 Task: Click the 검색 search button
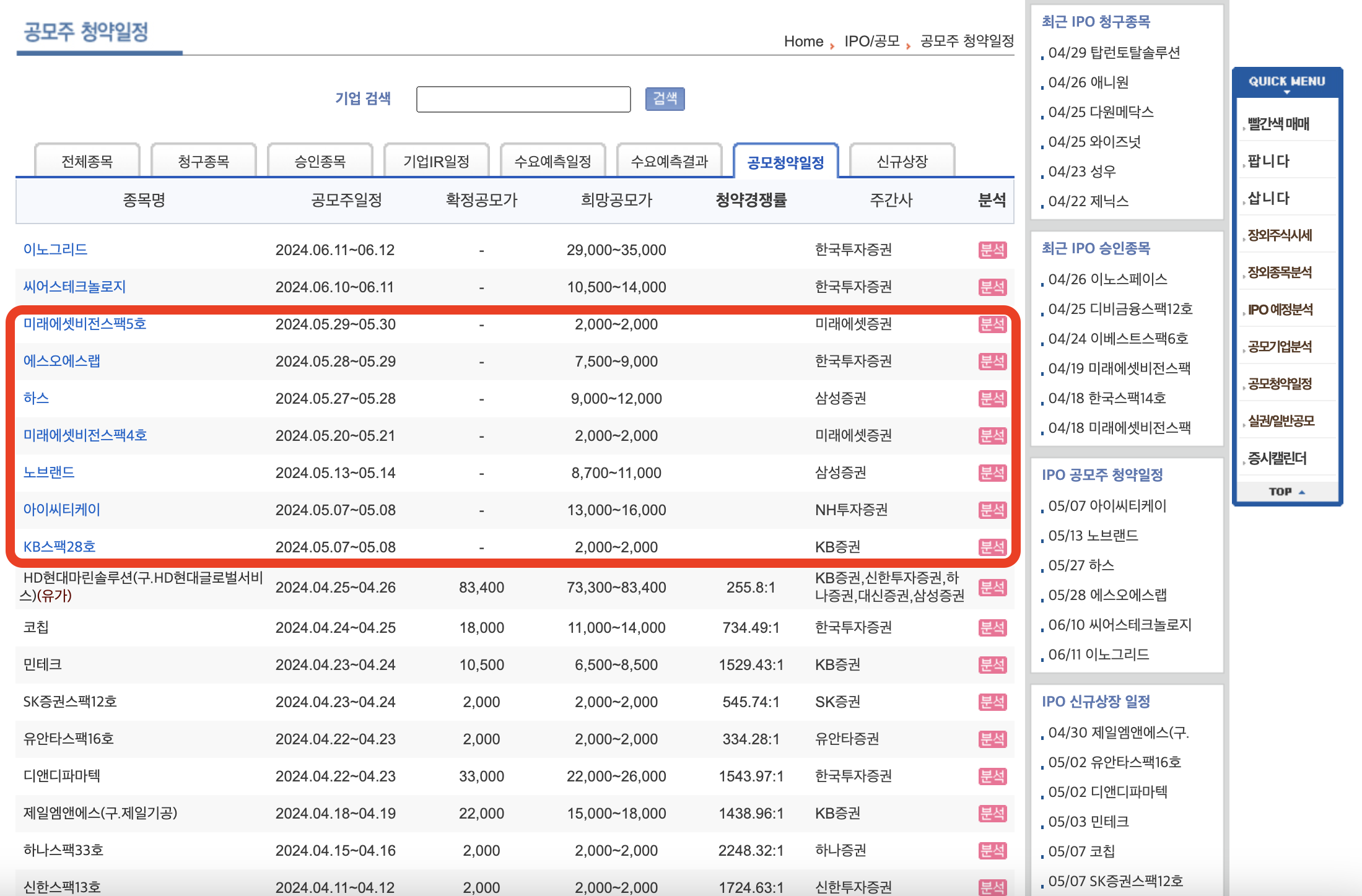tap(665, 99)
